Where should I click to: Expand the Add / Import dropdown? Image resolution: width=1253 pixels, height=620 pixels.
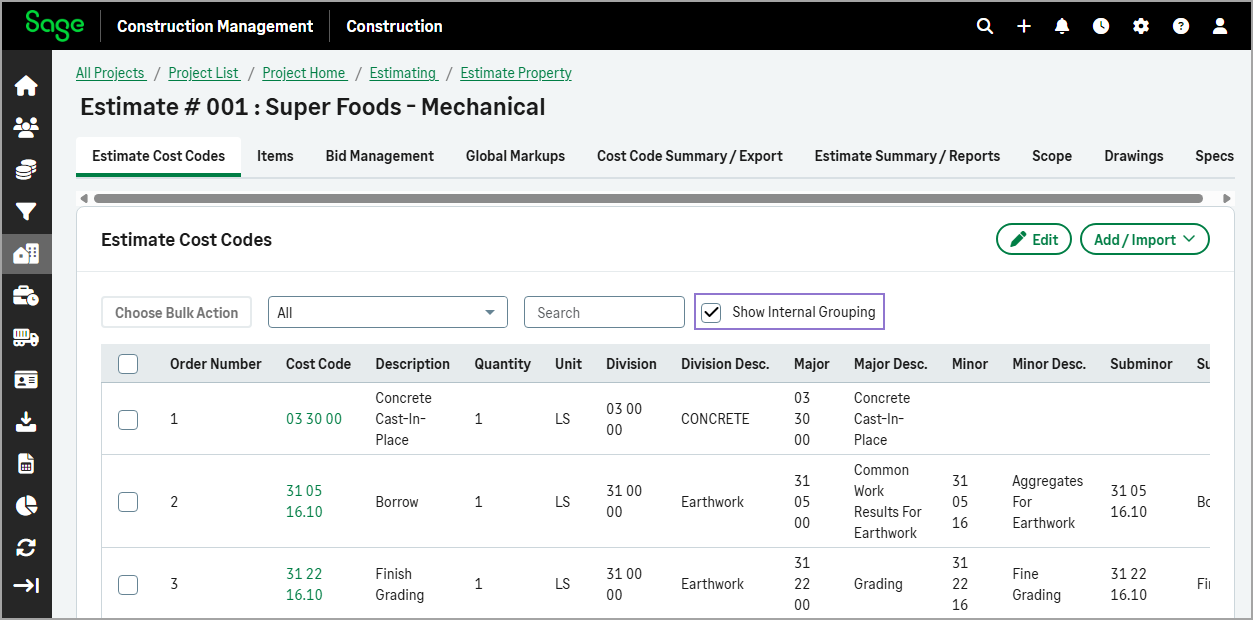click(1144, 240)
